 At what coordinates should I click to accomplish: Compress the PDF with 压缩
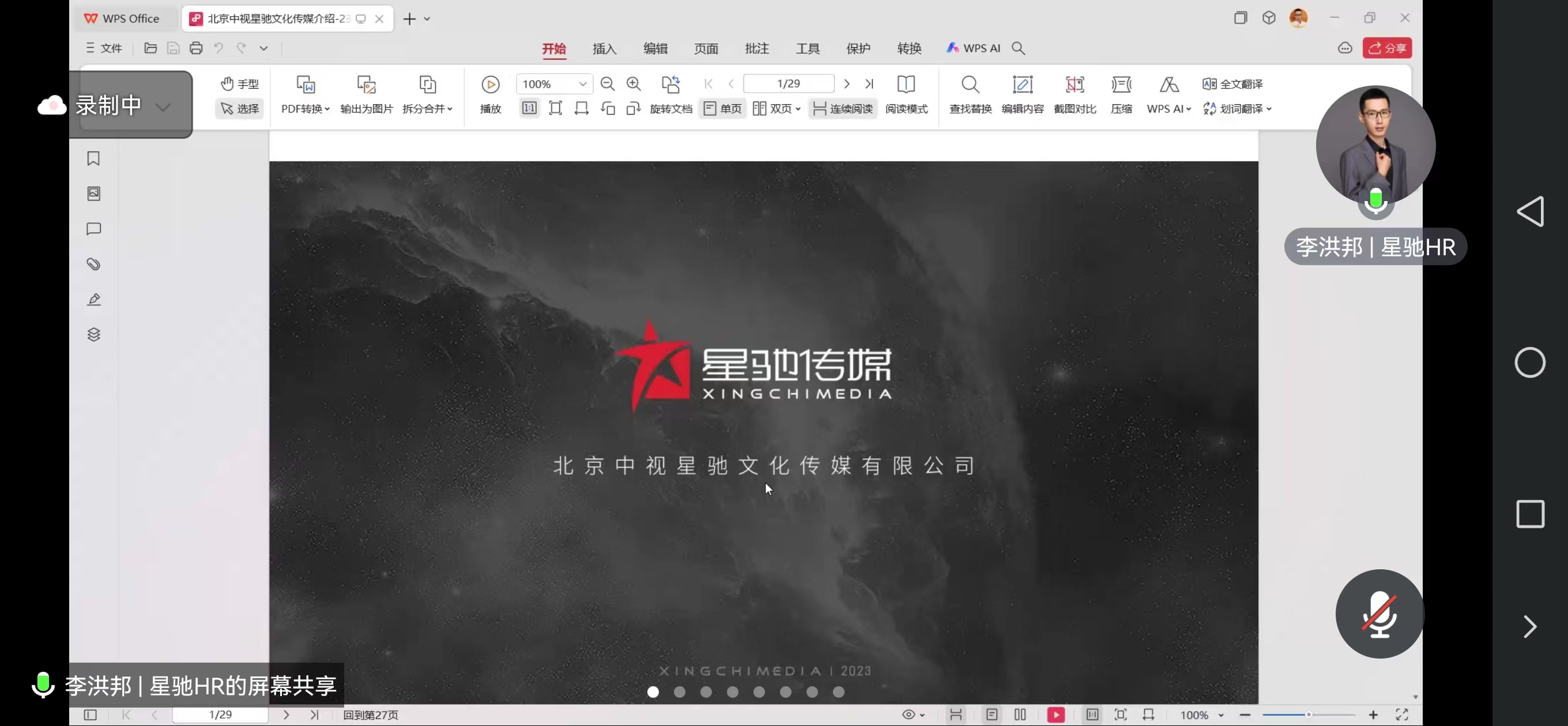click(x=1121, y=95)
